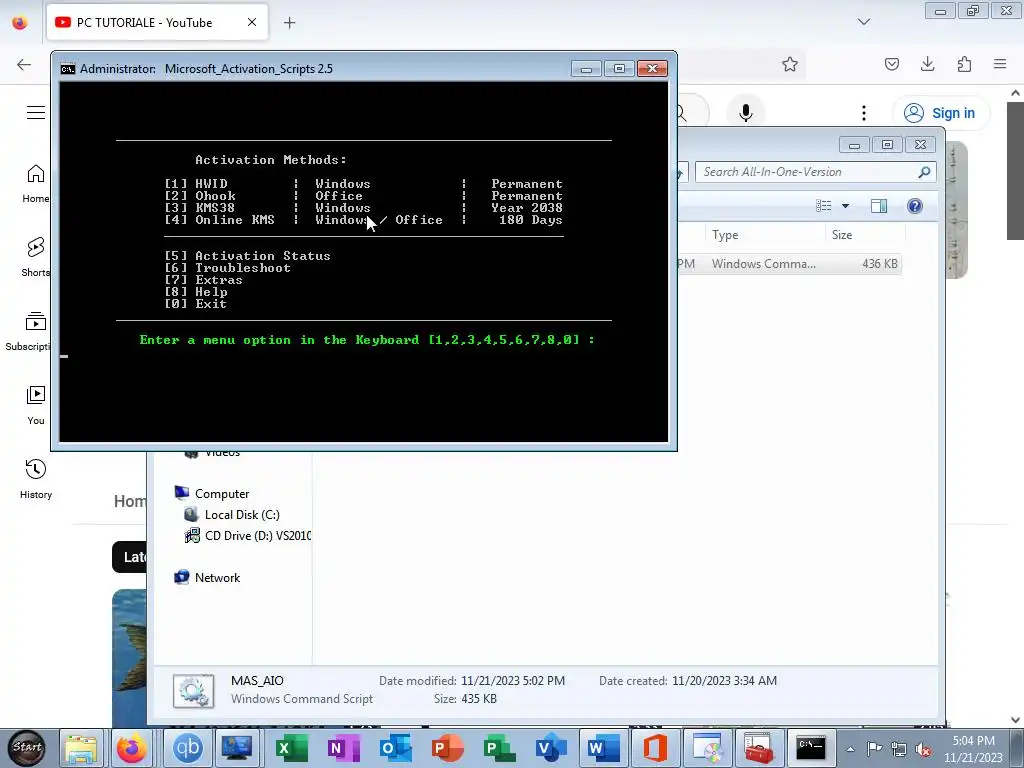Image resolution: width=1024 pixels, height=768 pixels.
Task: Go back in the Firefox browser
Action: pos(24,64)
